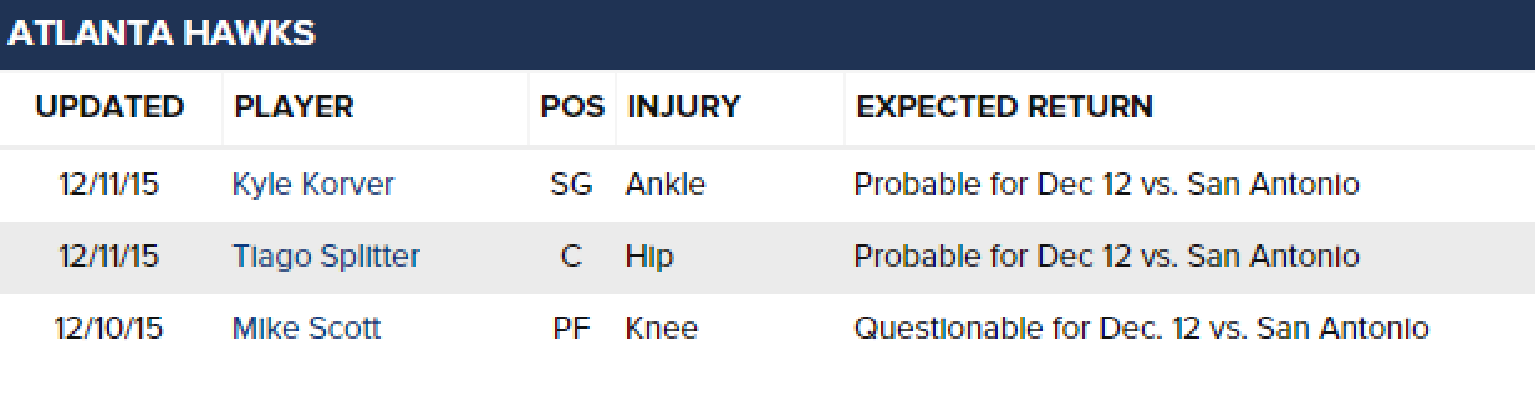Select Tiago Splitter's Hip injury cell

point(650,257)
